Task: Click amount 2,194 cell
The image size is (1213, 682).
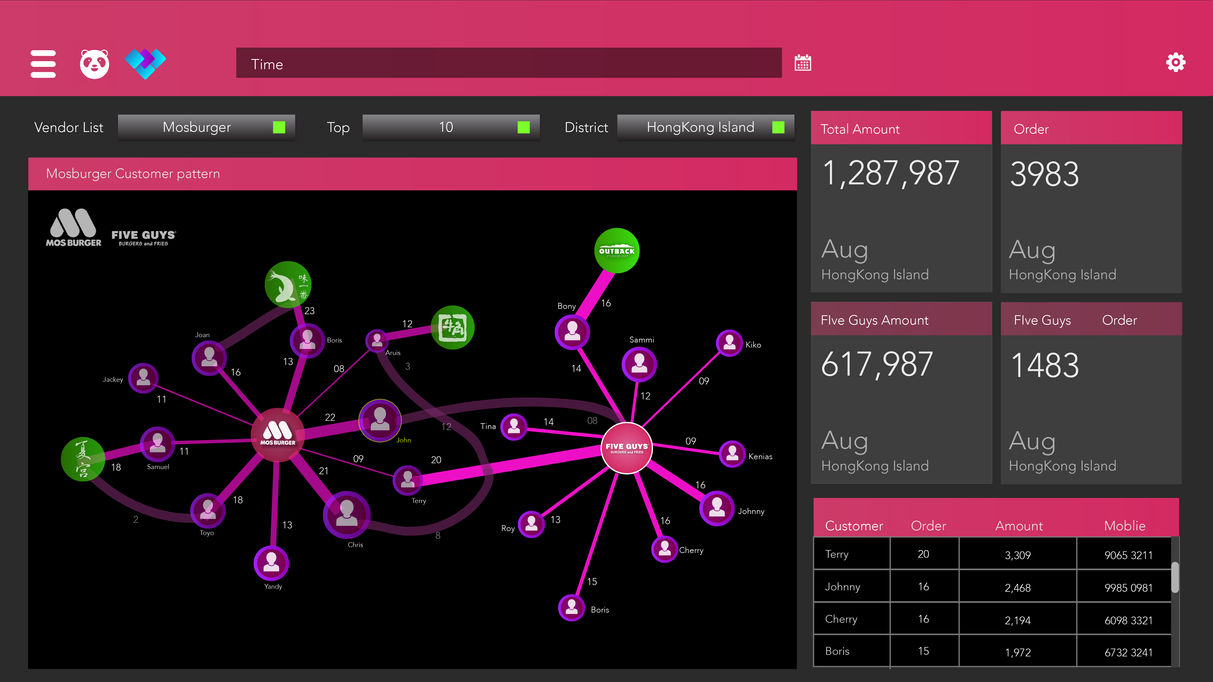Action: tap(1017, 619)
